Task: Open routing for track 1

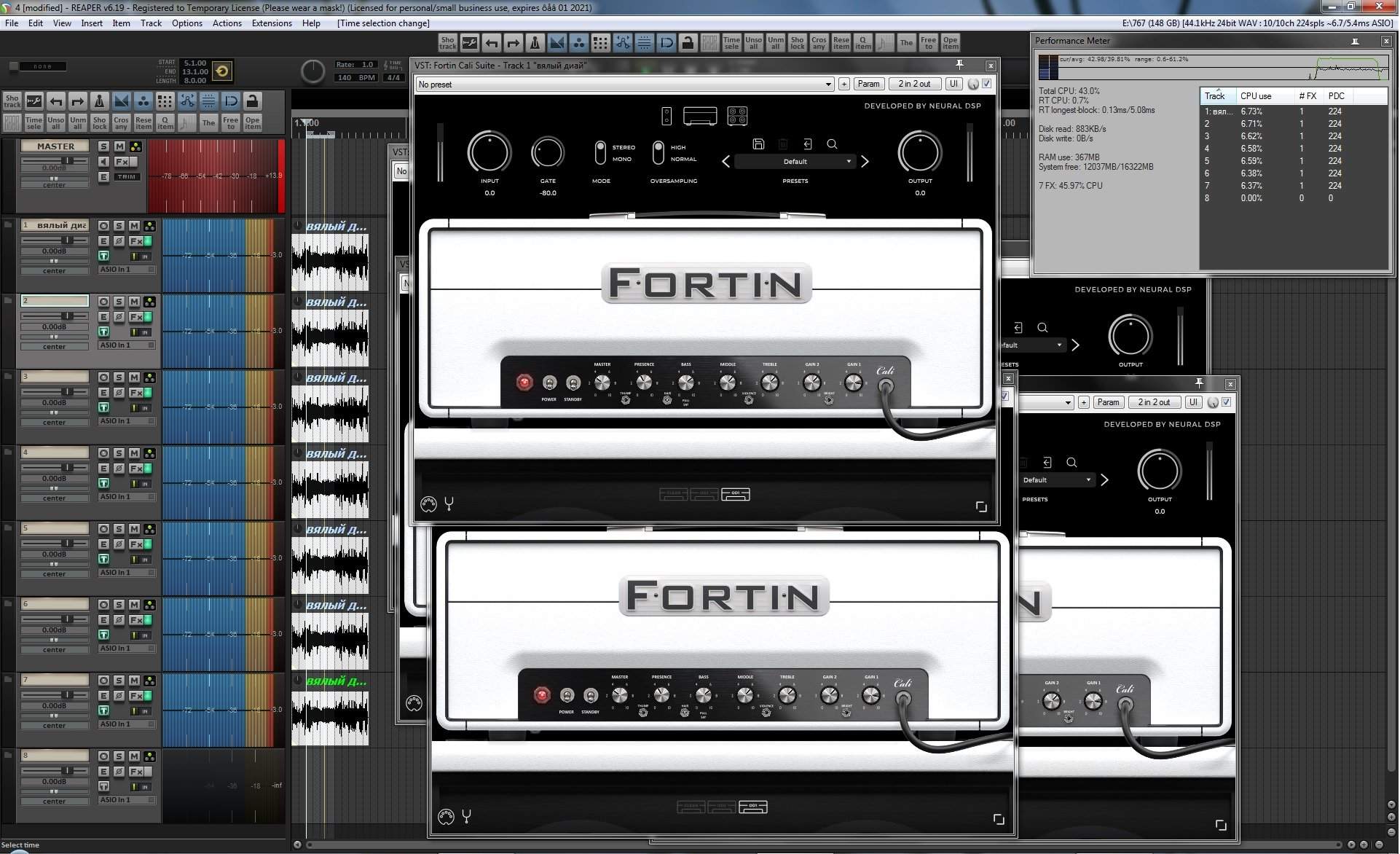Action: point(150,226)
